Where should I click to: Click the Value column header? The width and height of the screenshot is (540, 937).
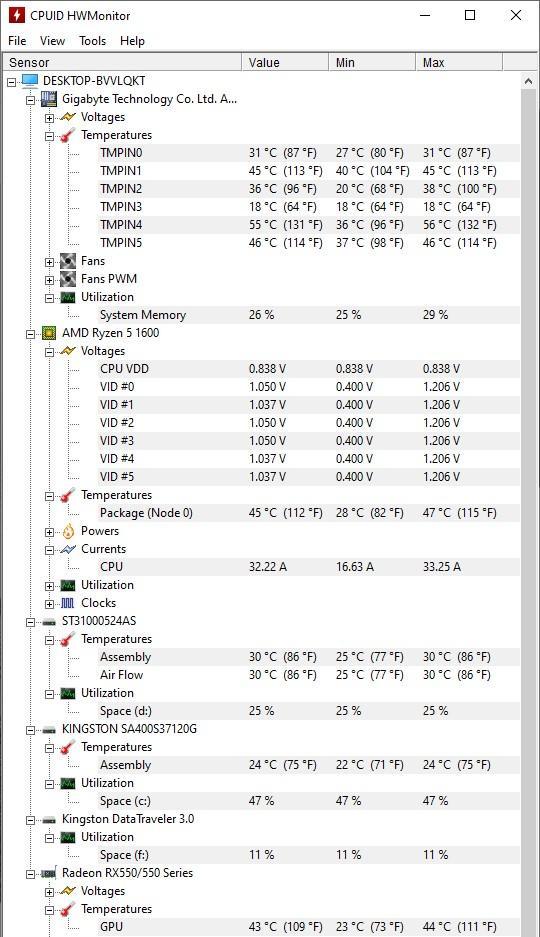click(x=285, y=62)
